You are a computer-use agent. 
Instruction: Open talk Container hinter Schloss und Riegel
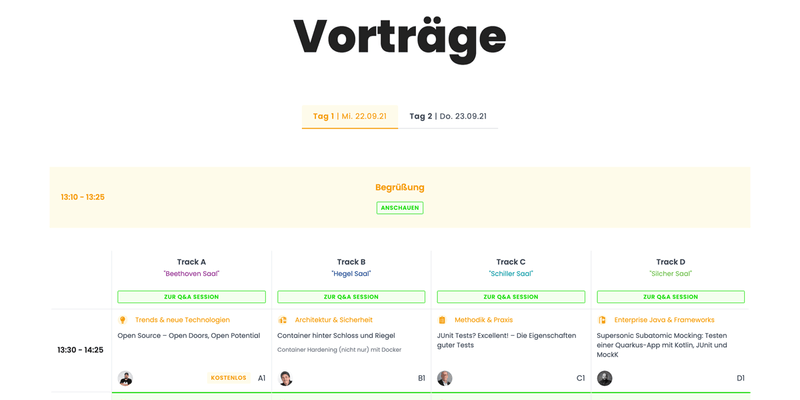tap(336, 336)
